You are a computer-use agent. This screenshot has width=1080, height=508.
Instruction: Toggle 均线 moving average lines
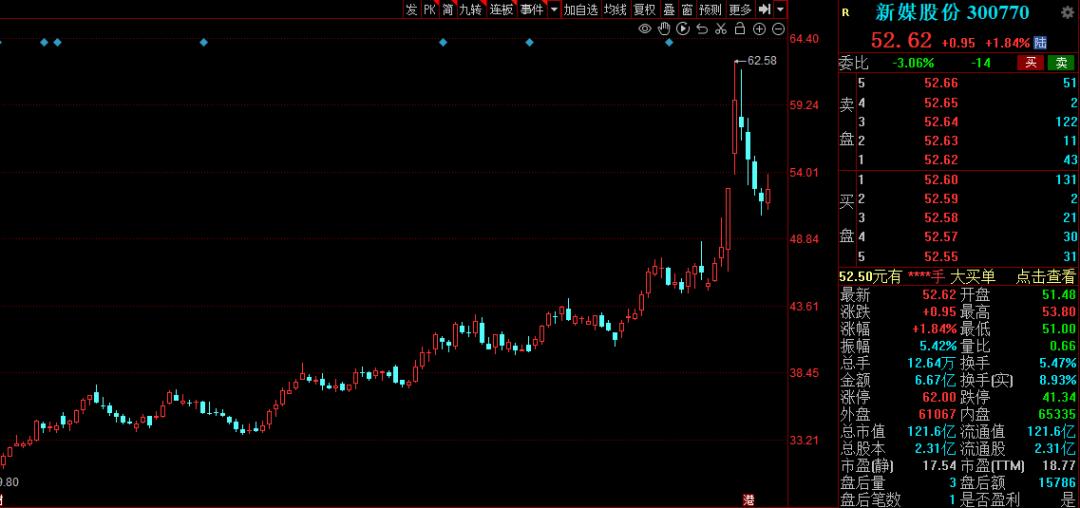615,9
